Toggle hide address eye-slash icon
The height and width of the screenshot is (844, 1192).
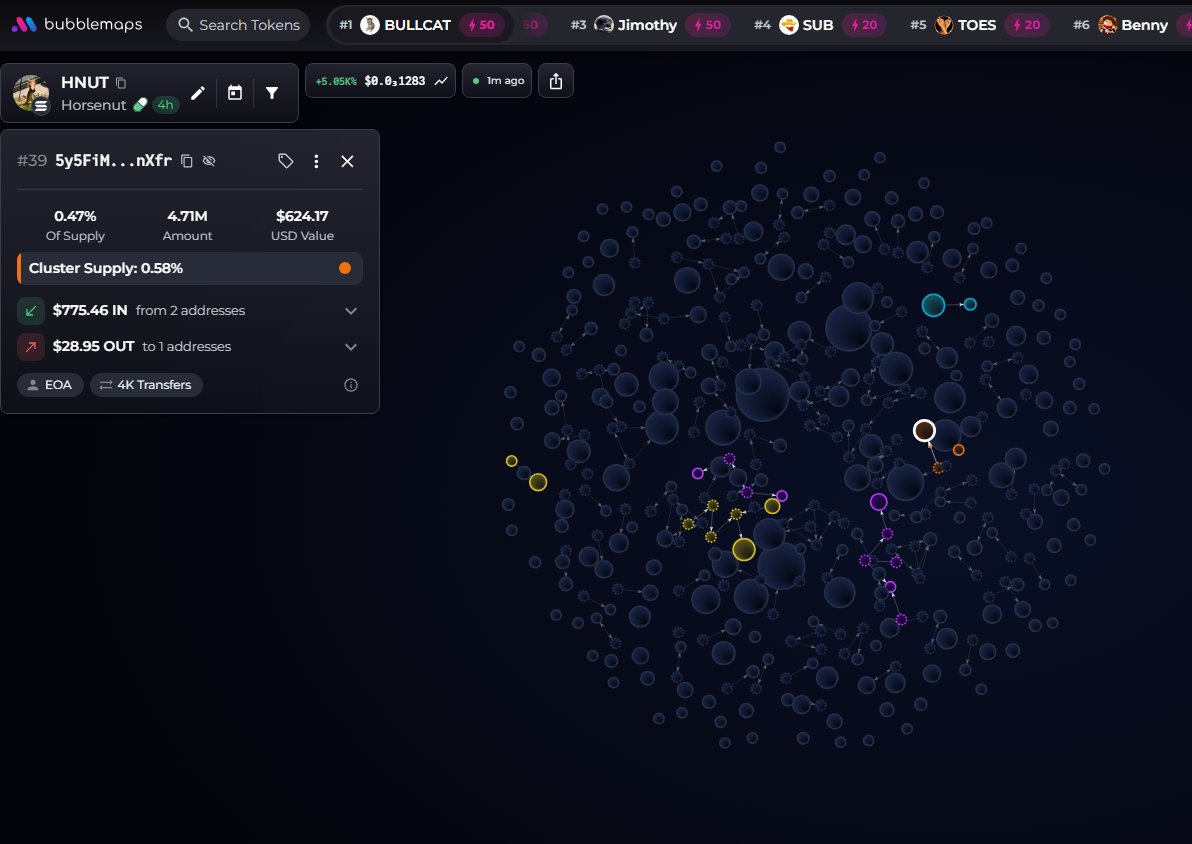coord(209,160)
